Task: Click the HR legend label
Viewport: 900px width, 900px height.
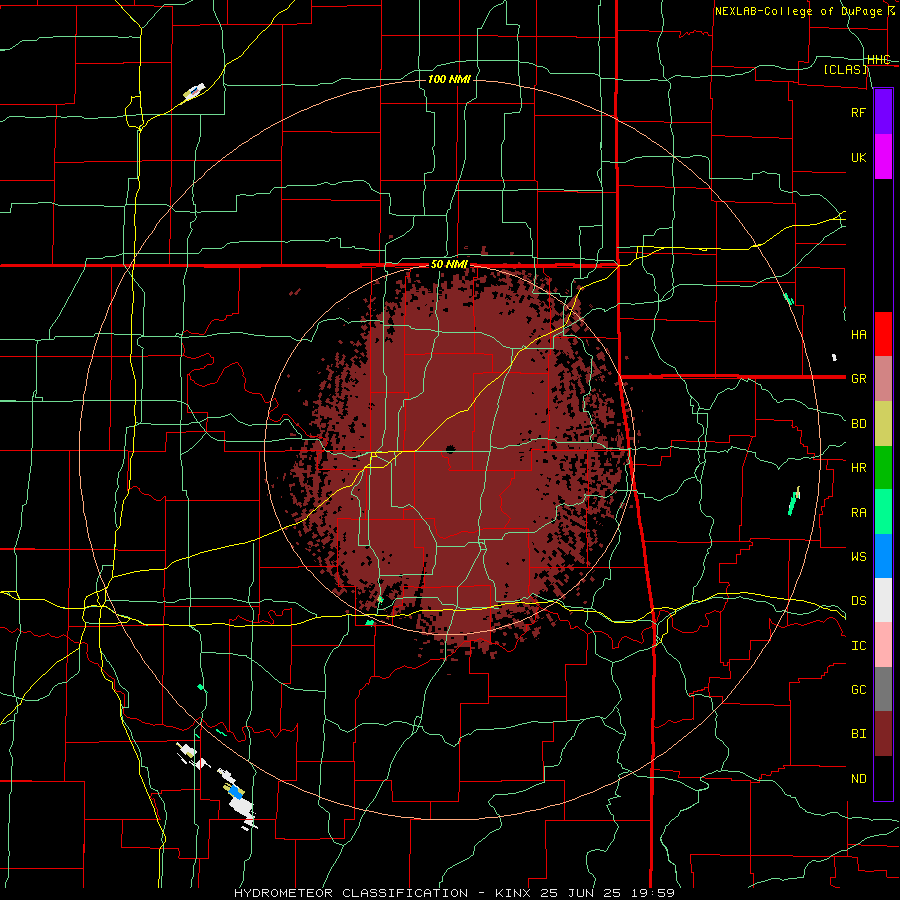Action: 859,468
